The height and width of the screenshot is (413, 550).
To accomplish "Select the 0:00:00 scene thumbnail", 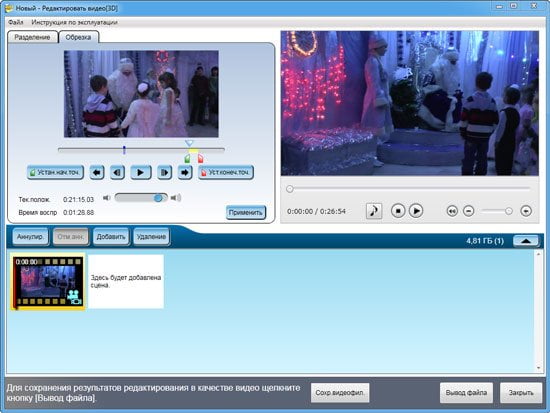I will 48,282.
